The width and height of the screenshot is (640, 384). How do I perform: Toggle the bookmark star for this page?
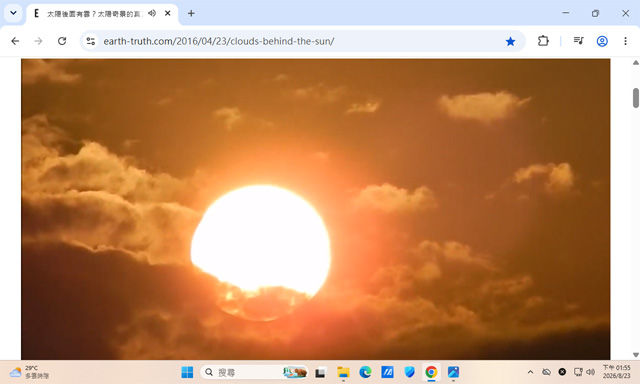[510, 41]
